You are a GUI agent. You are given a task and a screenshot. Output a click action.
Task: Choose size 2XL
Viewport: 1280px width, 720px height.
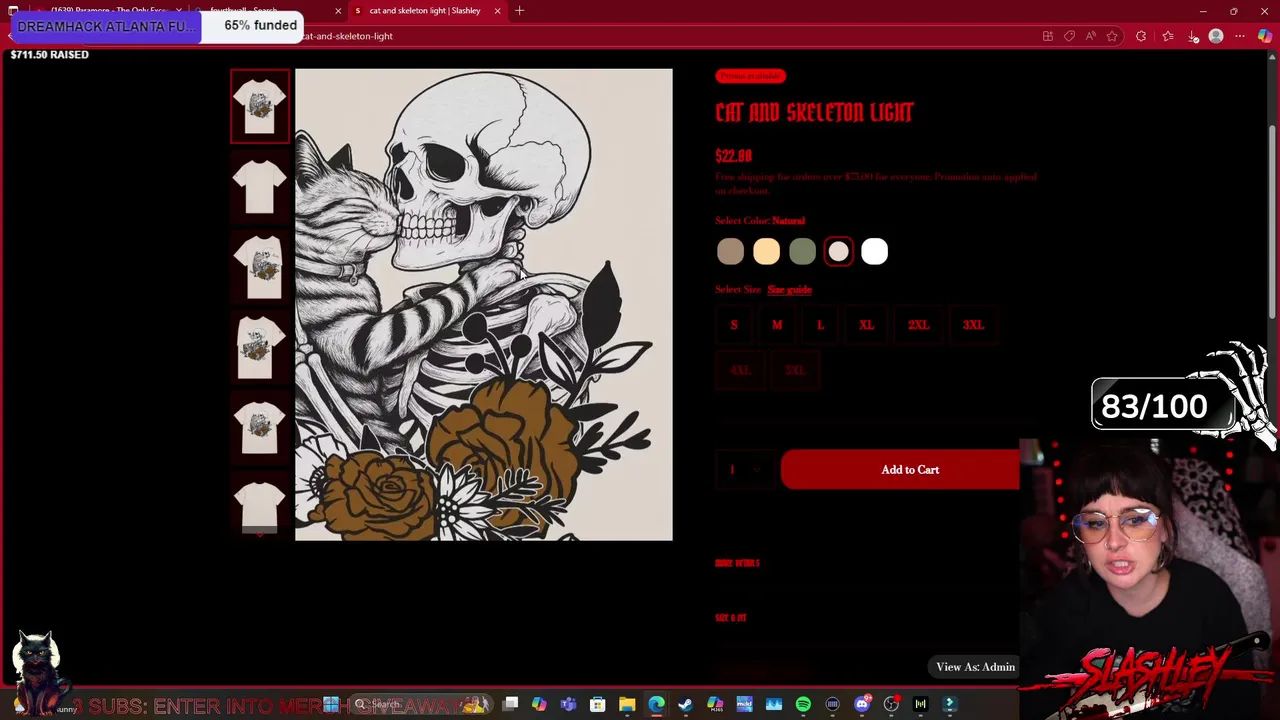point(918,325)
